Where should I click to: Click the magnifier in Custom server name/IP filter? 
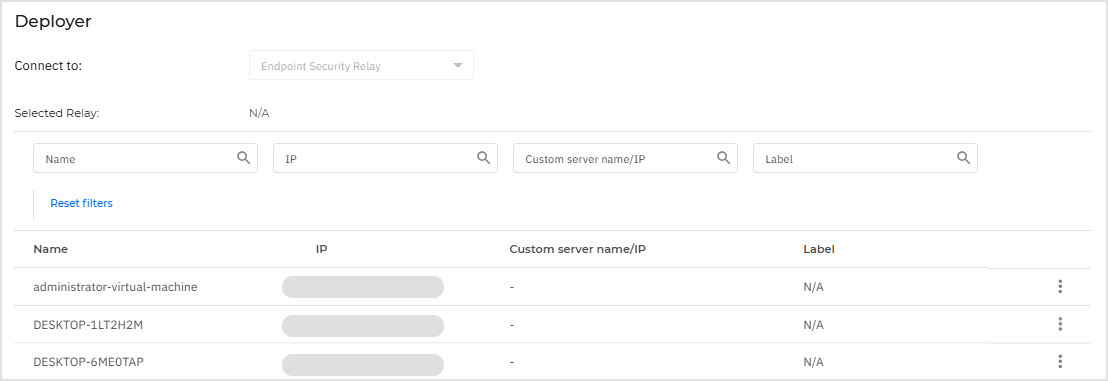724,158
